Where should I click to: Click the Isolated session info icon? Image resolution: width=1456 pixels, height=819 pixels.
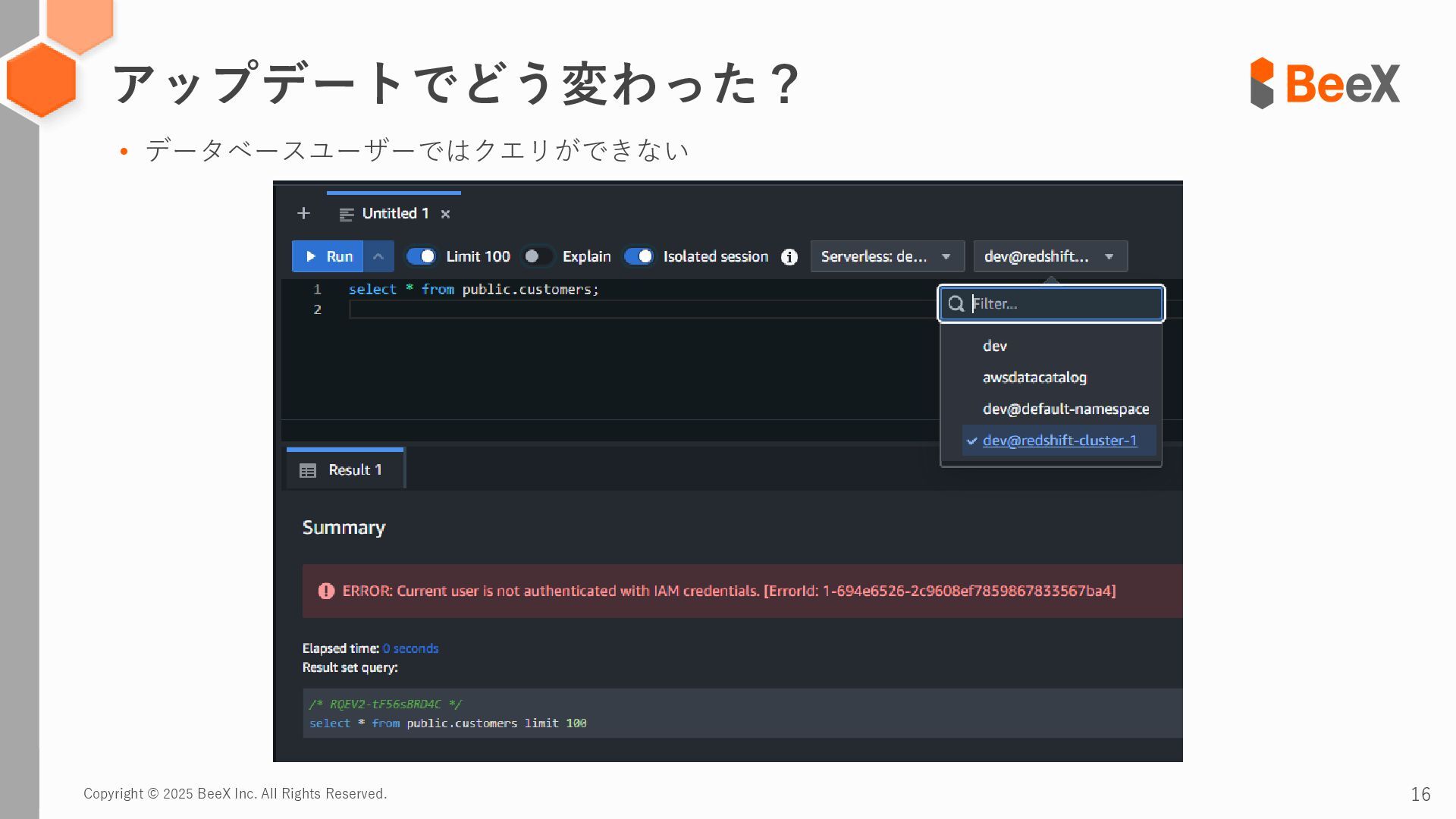tap(789, 257)
